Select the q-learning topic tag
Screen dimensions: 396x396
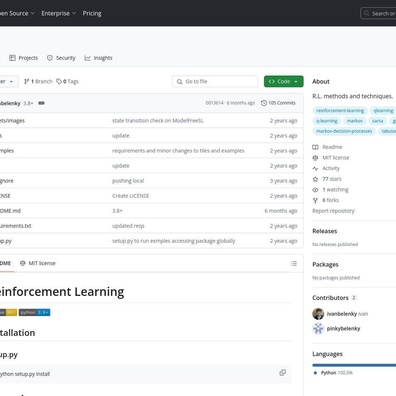point(327,121)
